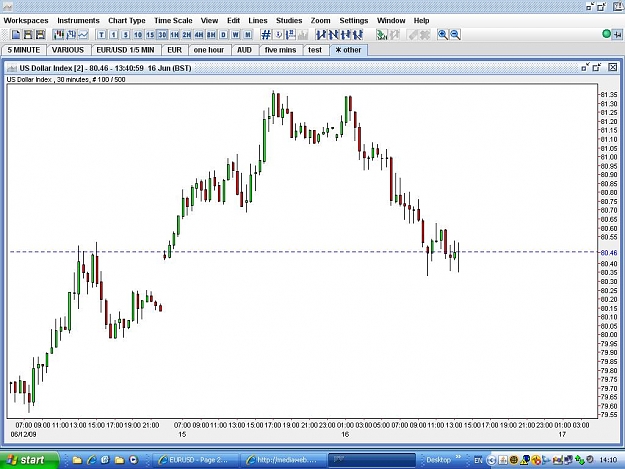
Task: Open the Settings menu
Action: (x=354, y=20)
